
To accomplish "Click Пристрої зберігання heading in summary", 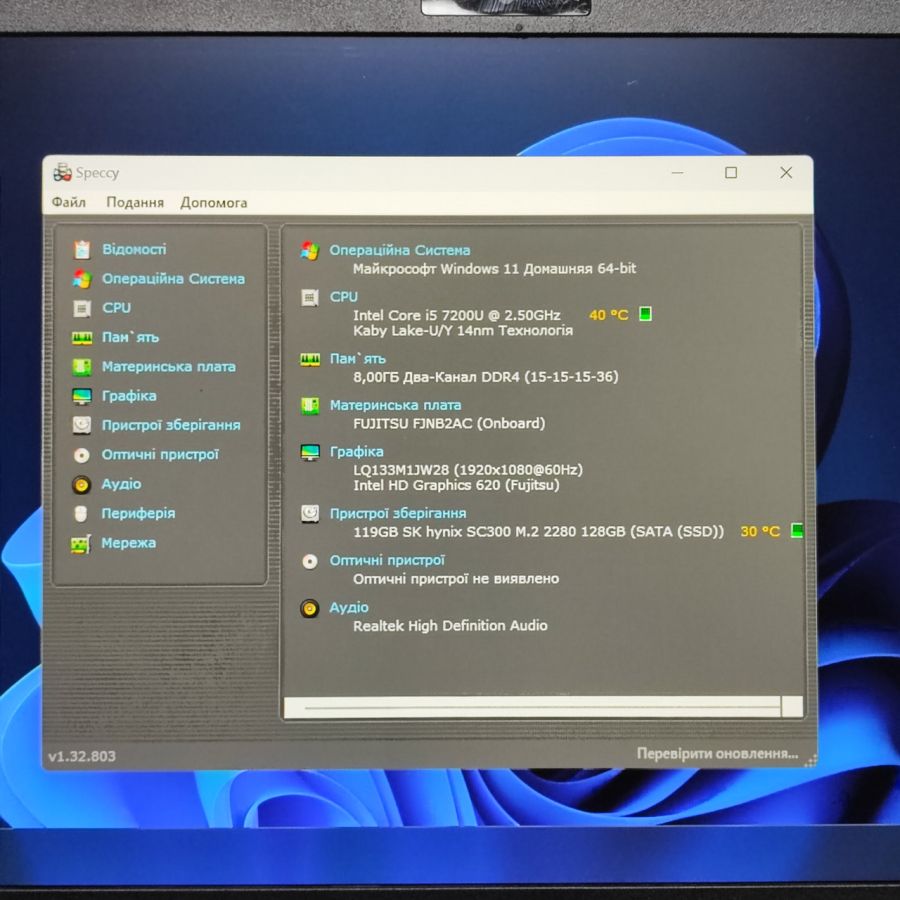I will click(x=398, y=513).
